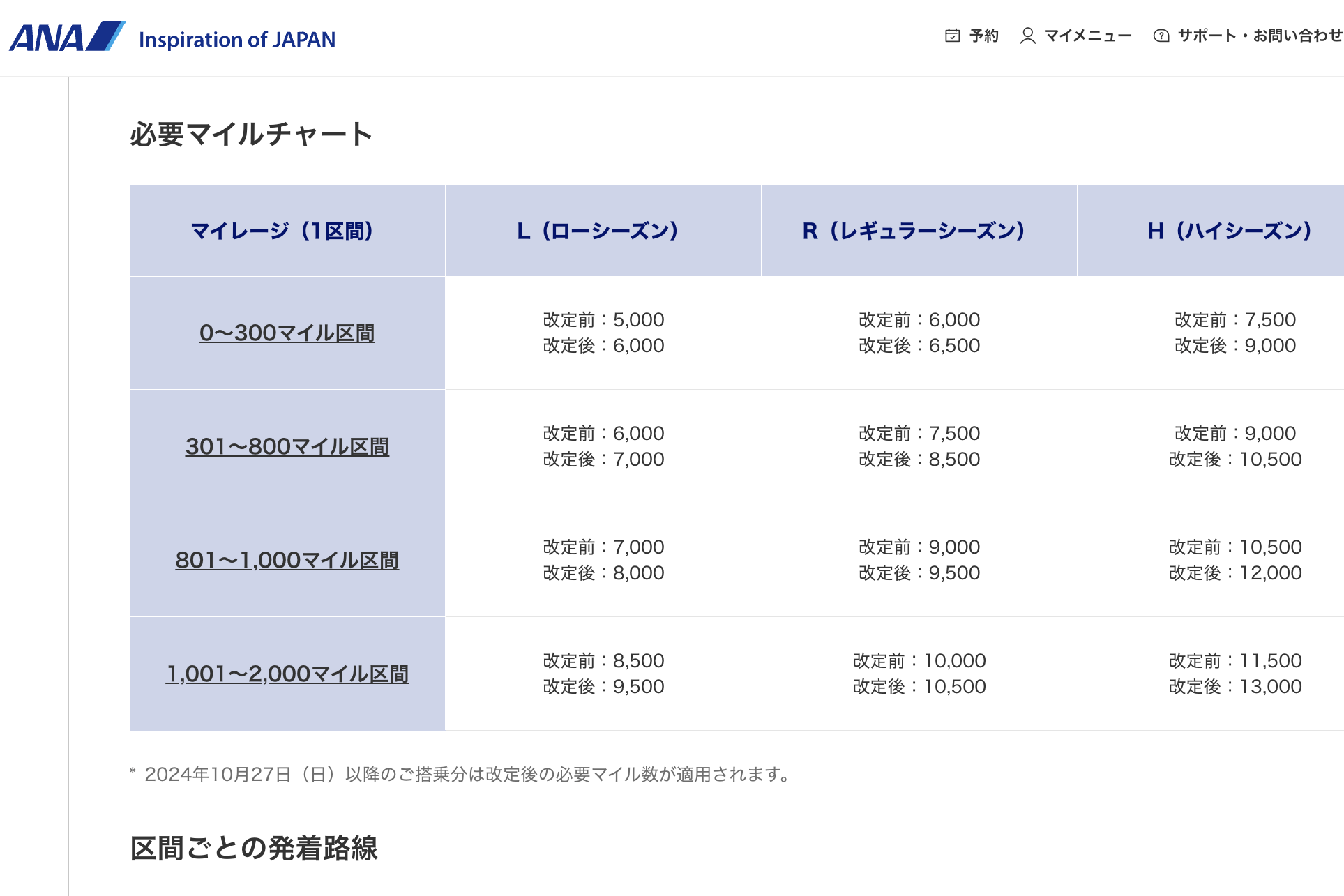Open the 1,001～2,000マイル区間 link
The height and width of the screenshot is (896, 1344).
[x=287, y=674]
